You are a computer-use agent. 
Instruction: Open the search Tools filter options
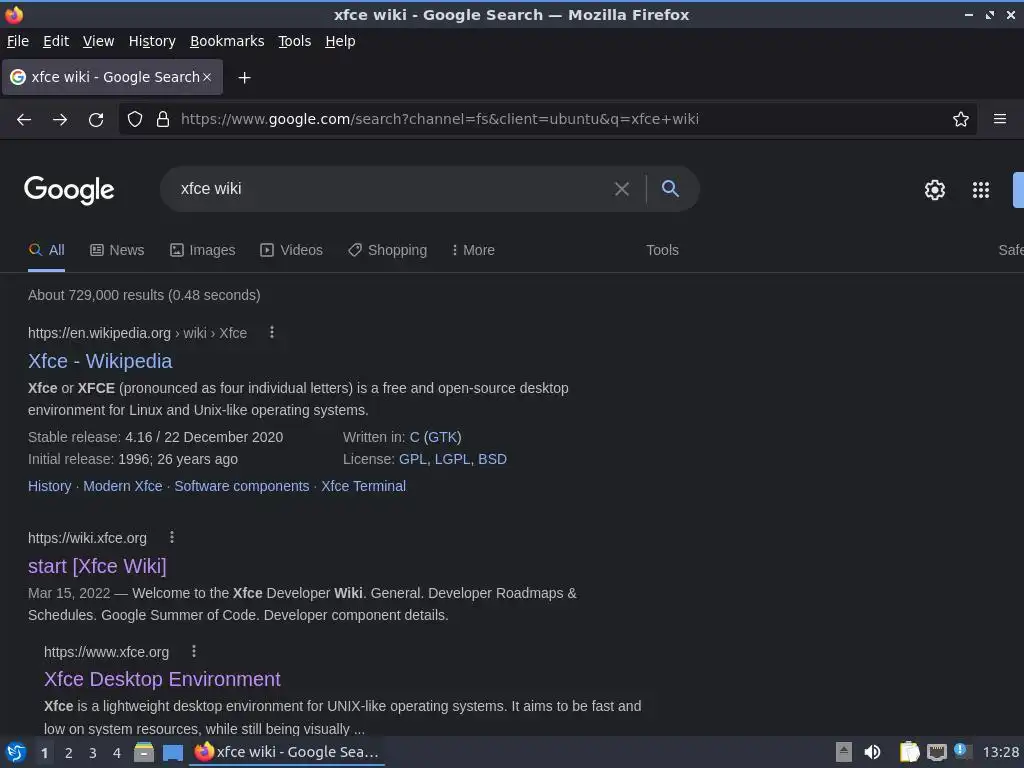[x=662, y=250]
